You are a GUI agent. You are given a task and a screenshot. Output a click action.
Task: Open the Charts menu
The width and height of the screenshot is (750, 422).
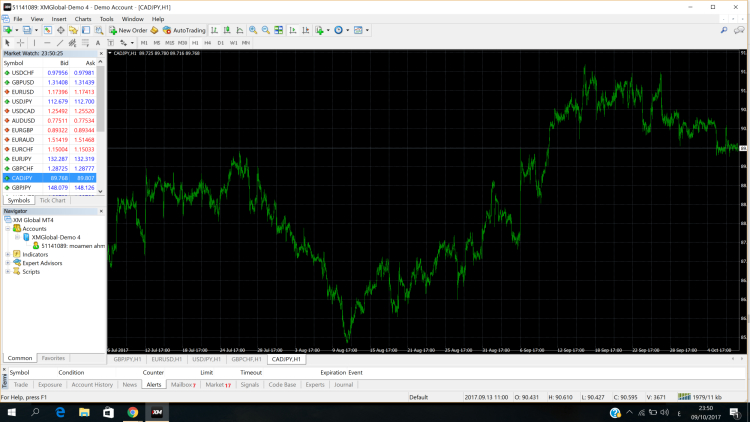(83, 19)
